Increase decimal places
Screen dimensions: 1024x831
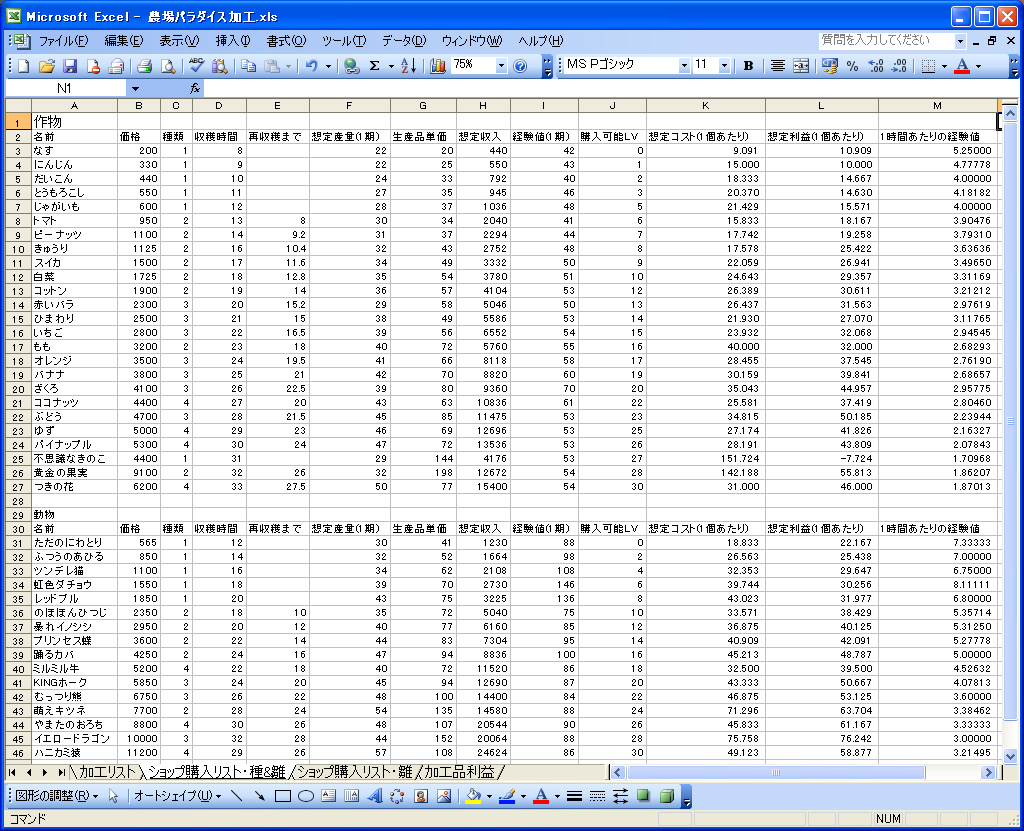[876, 65]
